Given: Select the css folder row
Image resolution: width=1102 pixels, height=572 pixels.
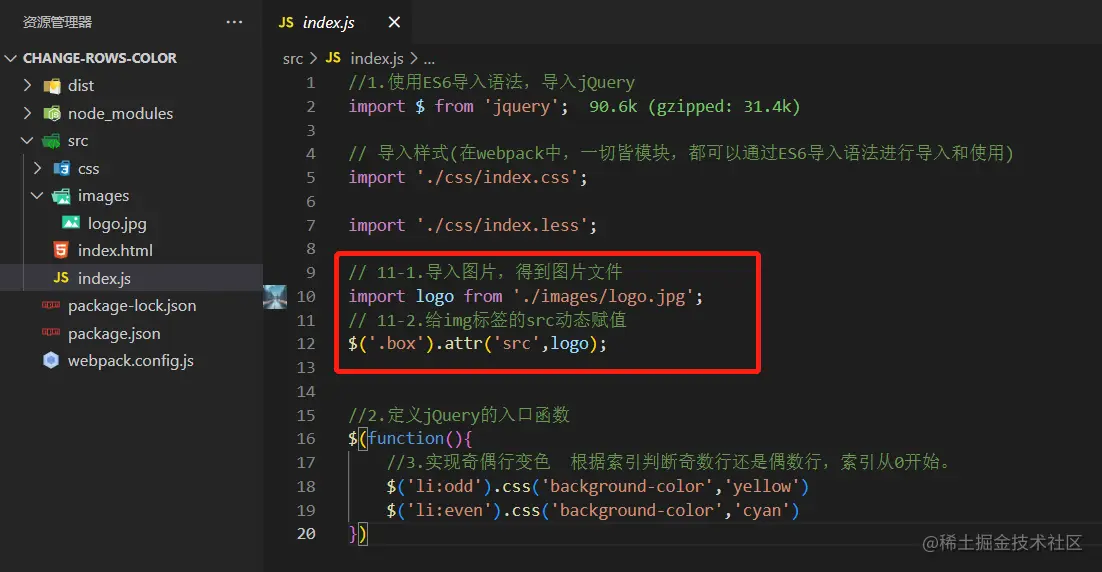Looking at the screenshot, I should pyautogui.click(x=131, y=168).
